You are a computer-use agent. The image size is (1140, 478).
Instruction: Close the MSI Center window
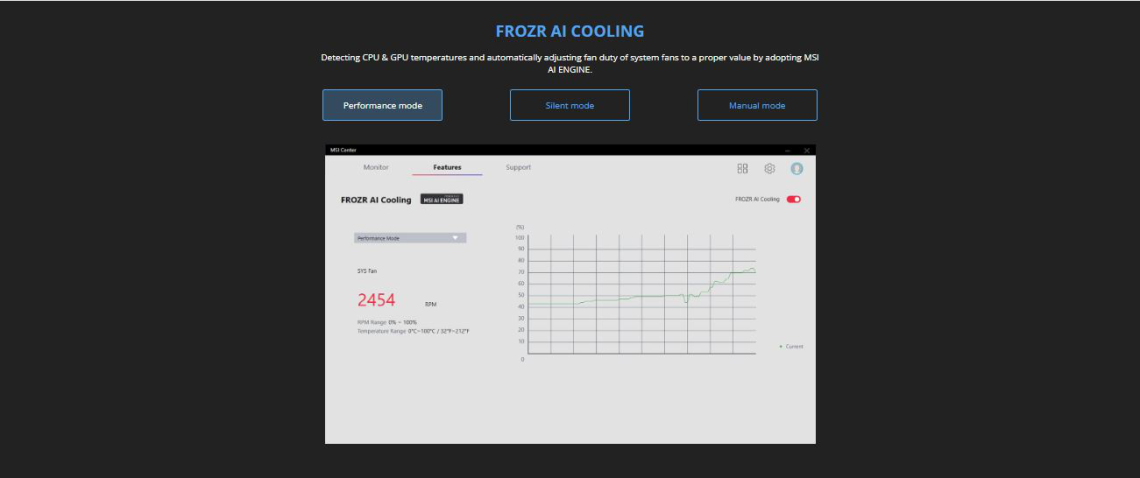tap(806, 150)
